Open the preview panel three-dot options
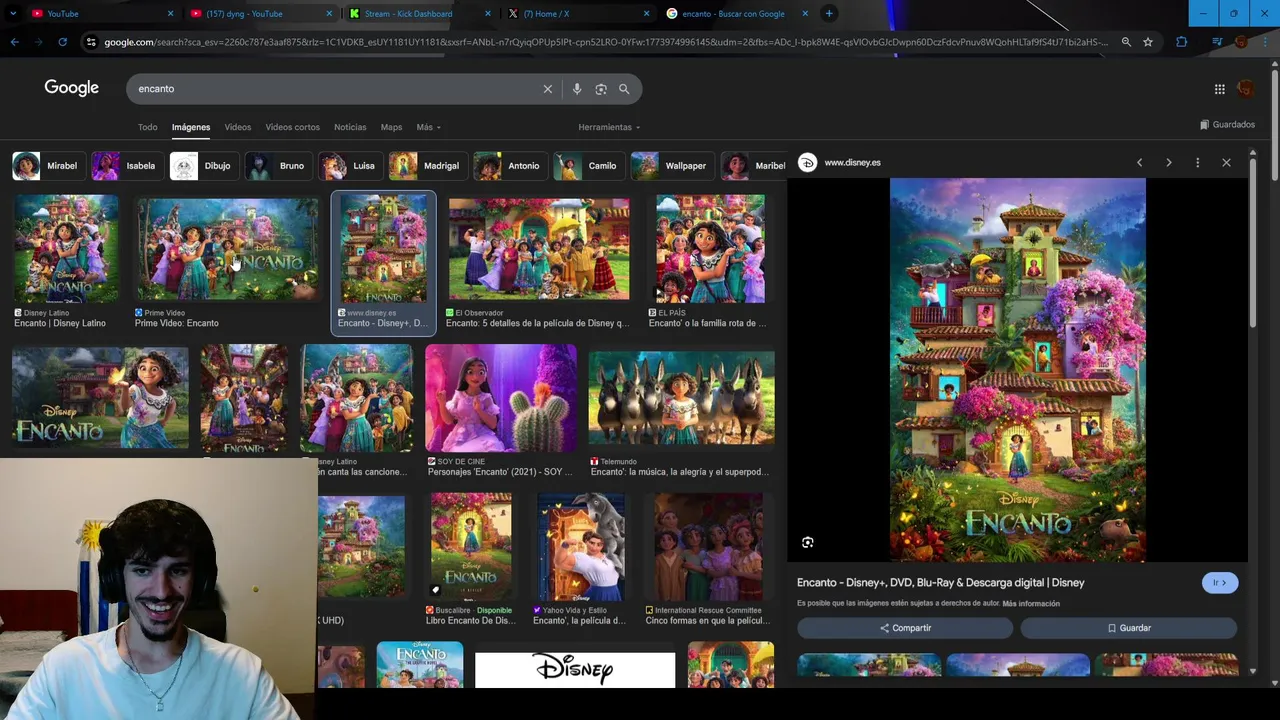1280x720 pixels. [1198, 162]
